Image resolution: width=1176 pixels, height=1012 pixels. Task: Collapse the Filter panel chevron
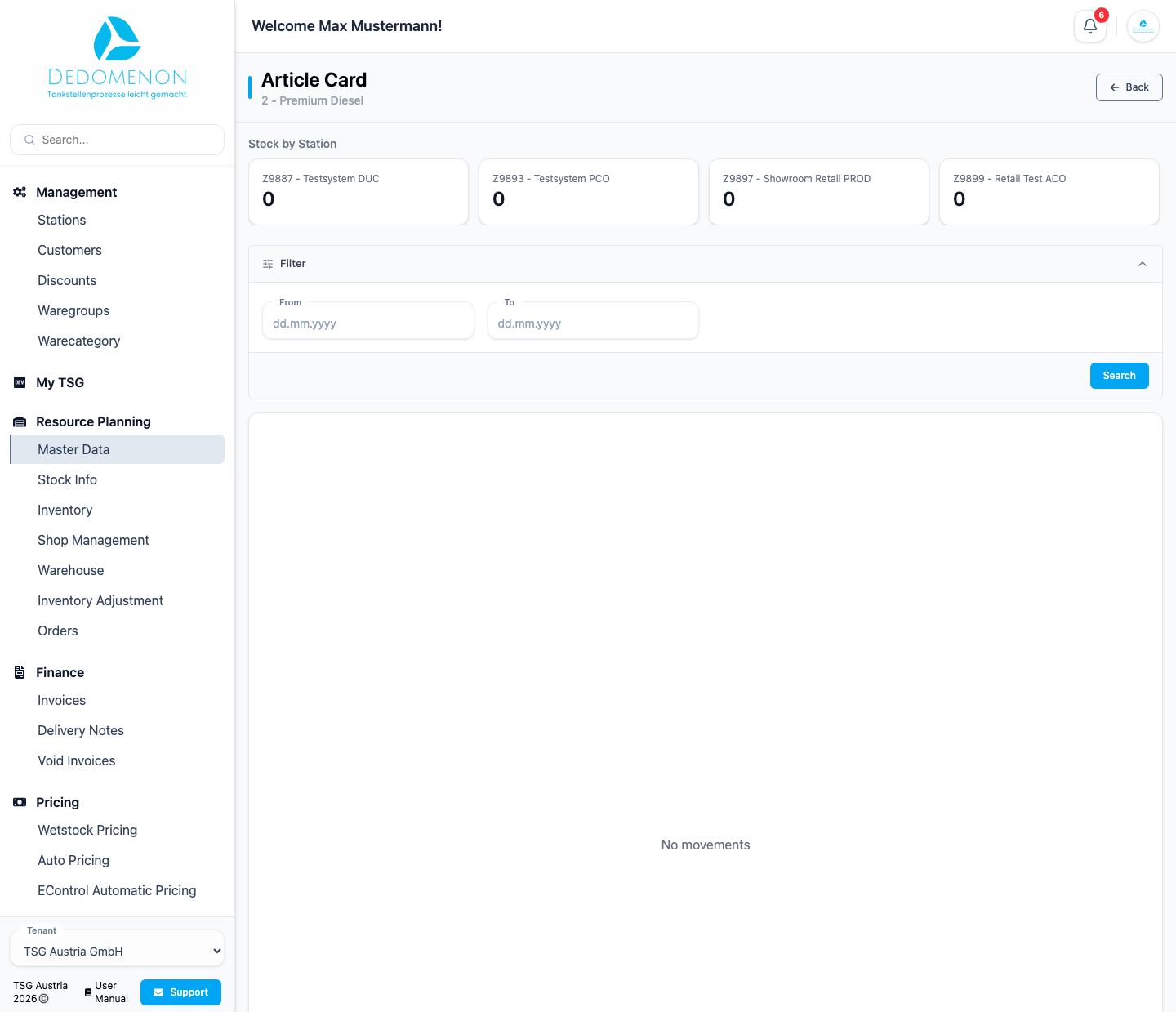[x=1143, y=264]
